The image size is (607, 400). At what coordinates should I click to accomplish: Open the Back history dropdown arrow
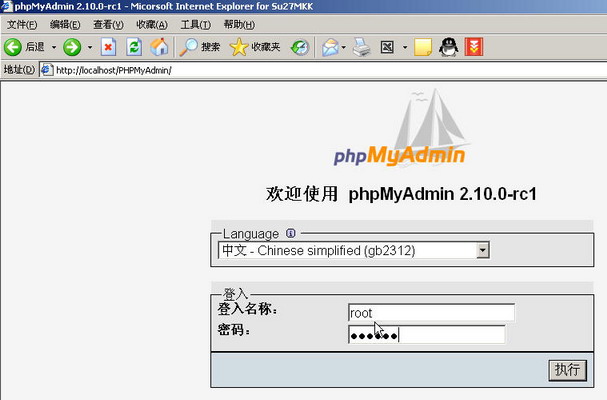tap(54, 47)
